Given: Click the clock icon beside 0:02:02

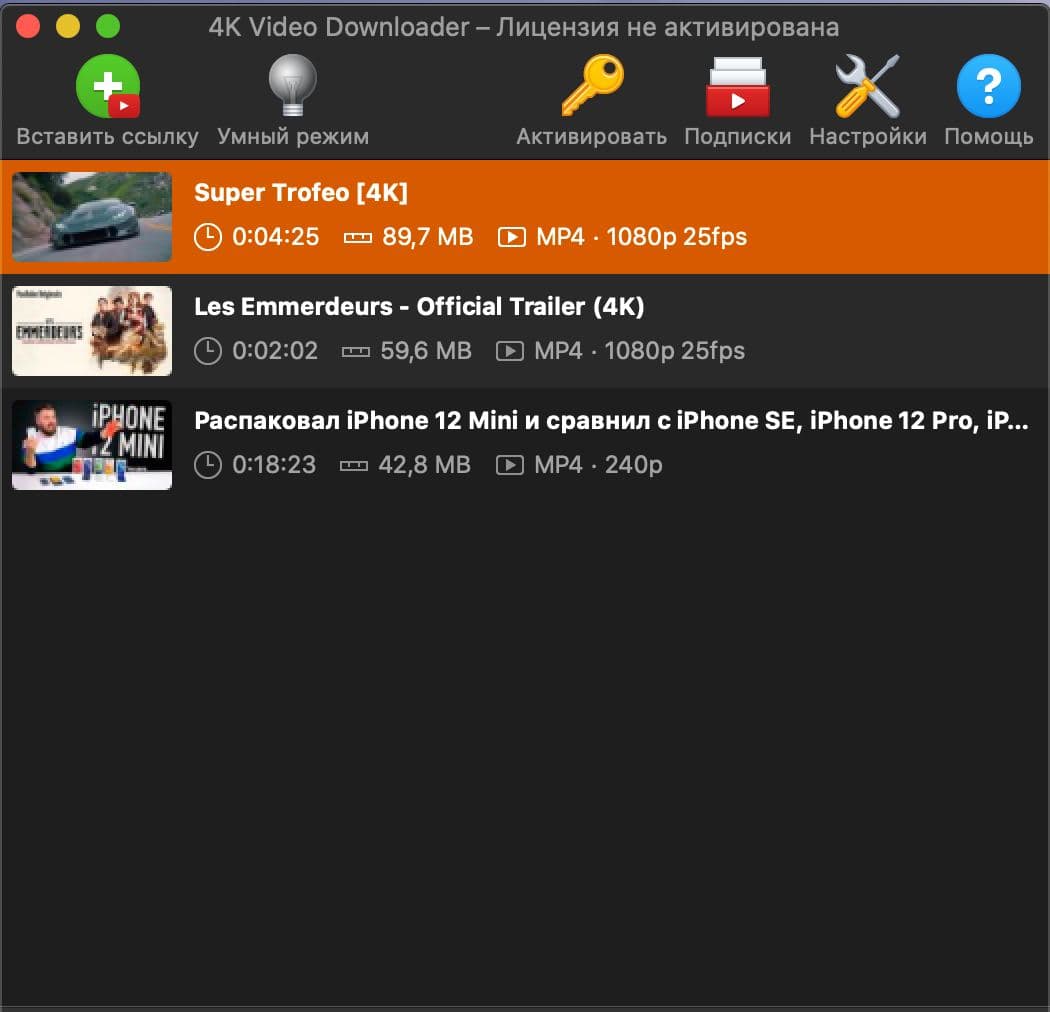Looking at the screenshot, I should pyautogui.click(x=208, y=351).
